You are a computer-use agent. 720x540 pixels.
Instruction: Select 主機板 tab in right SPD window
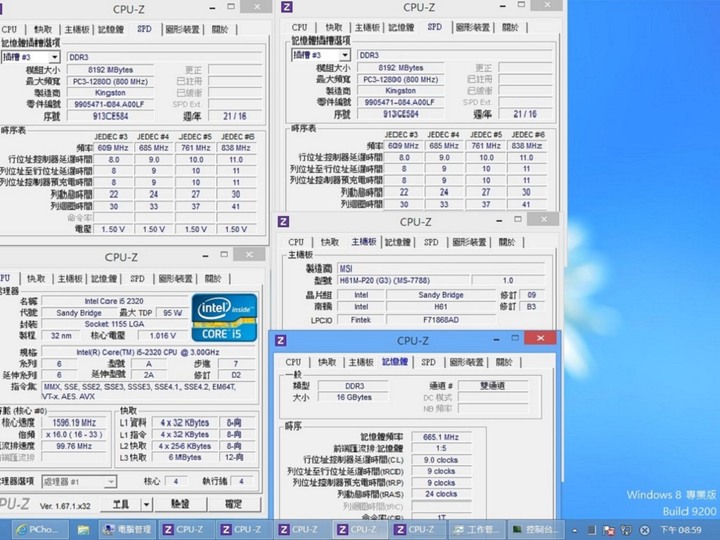pyautogui.click(x=367, y=28)
